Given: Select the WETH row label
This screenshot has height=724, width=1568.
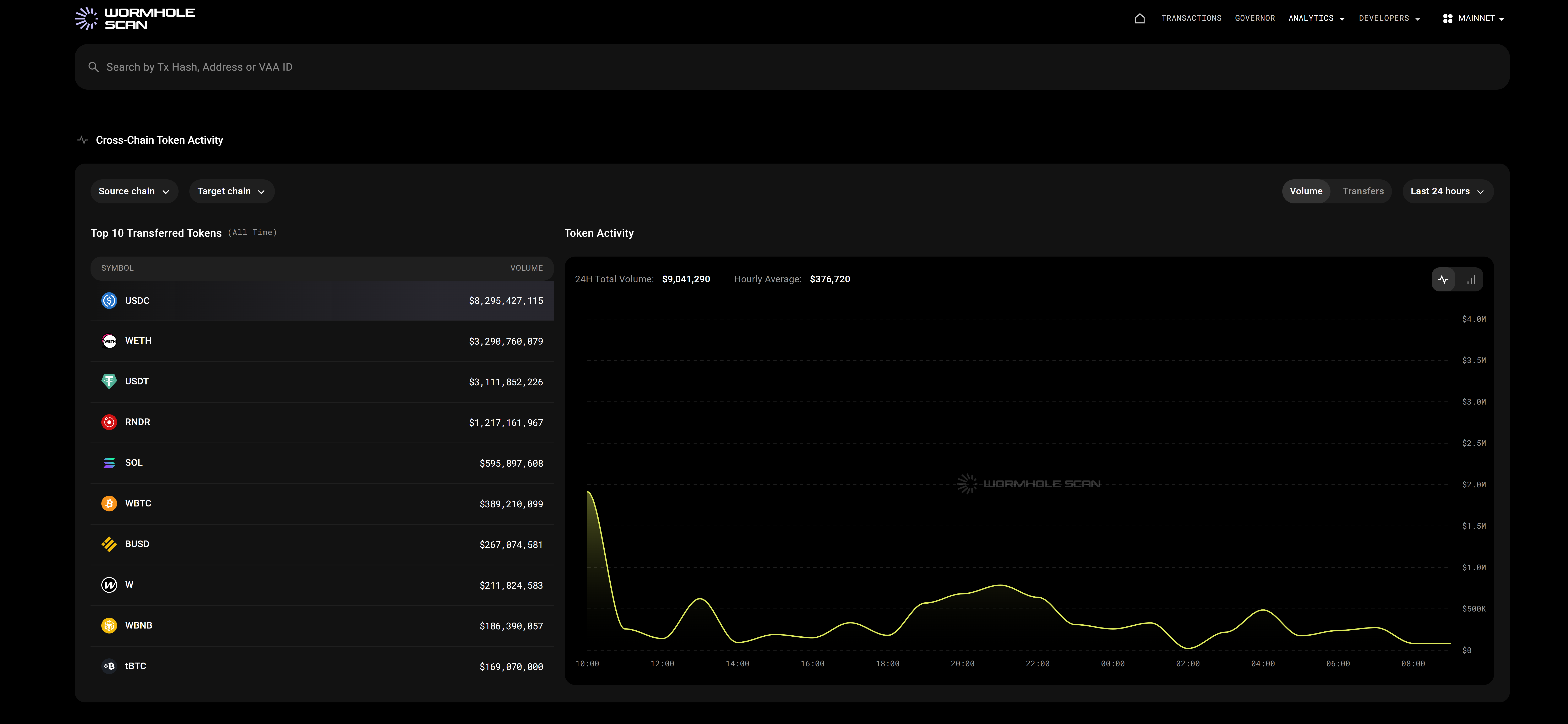Looking at the screenshot, I should (x=138, y=341).
